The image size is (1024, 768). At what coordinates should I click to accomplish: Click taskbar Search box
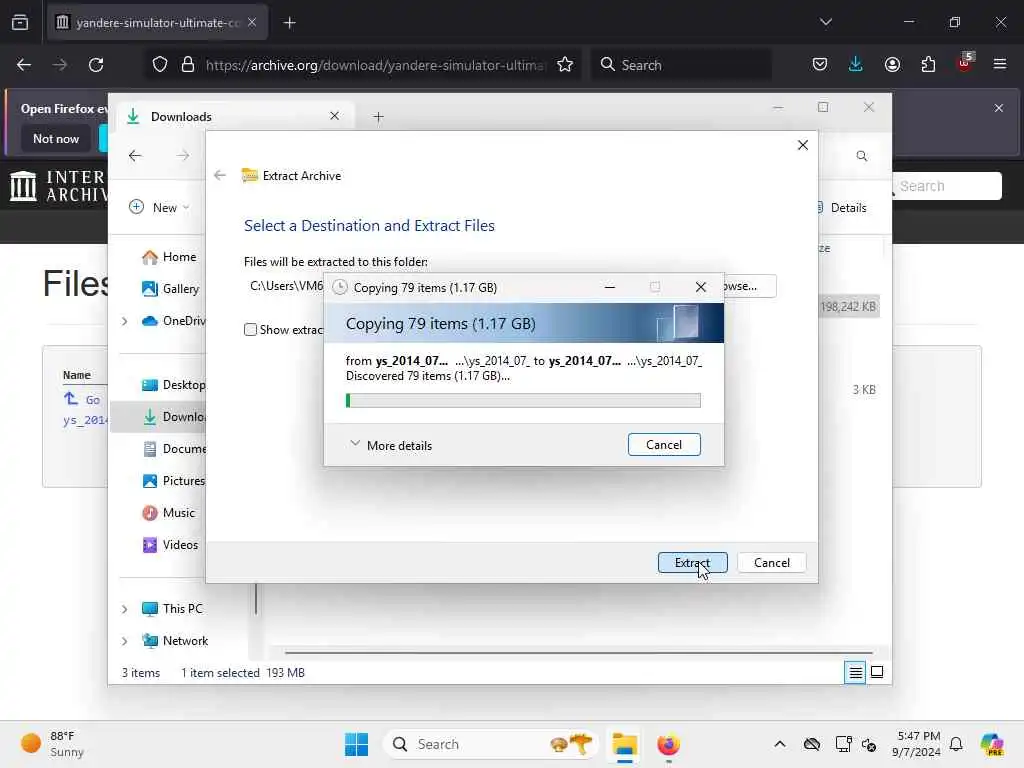point(490,744)
